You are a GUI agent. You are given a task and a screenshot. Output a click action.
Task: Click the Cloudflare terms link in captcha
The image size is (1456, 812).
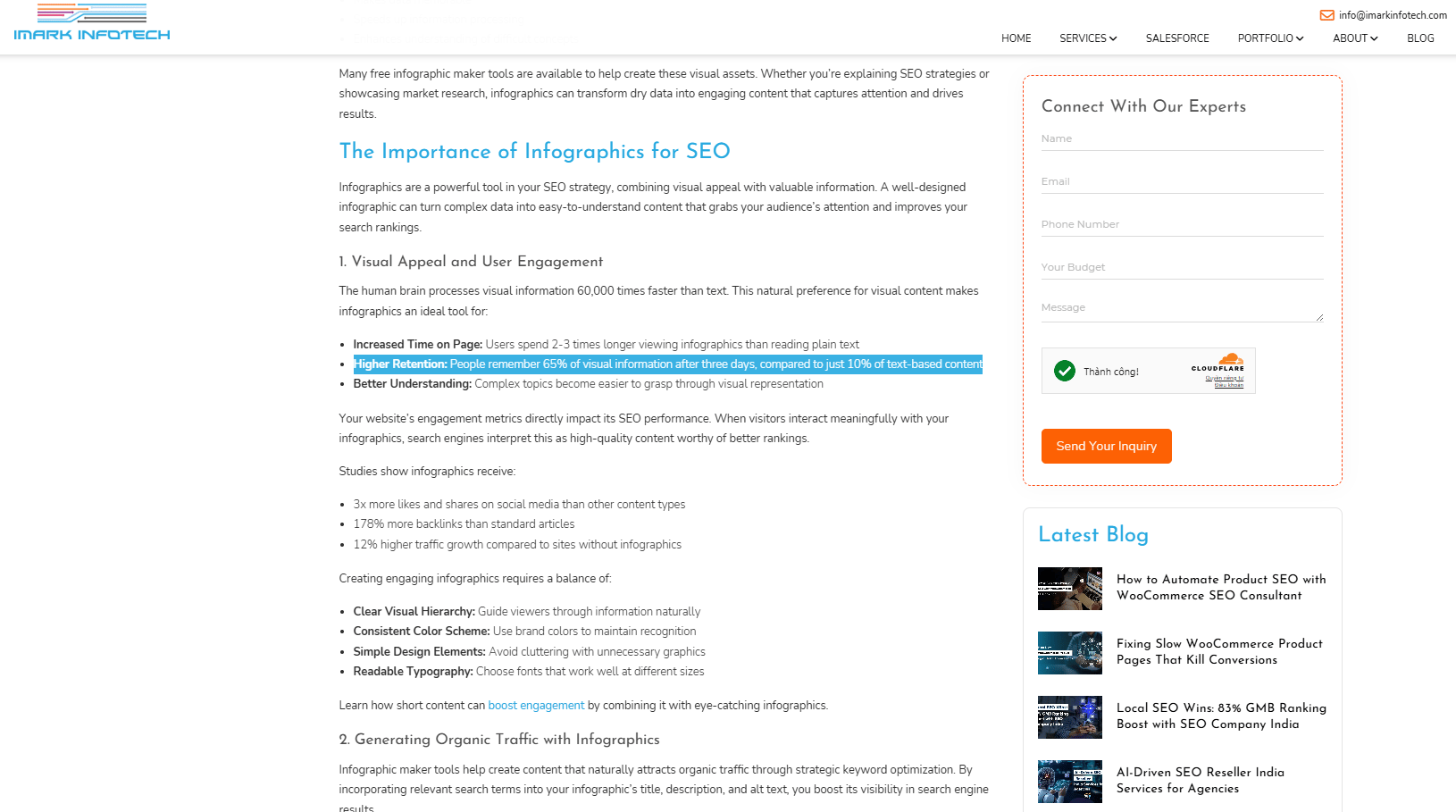[1228, 385]
